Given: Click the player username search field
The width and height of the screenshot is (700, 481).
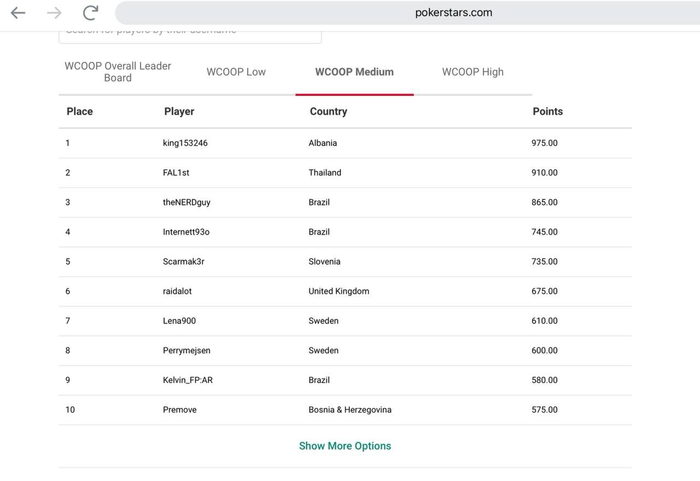Looking at the screenshot, I should point(190,32).
